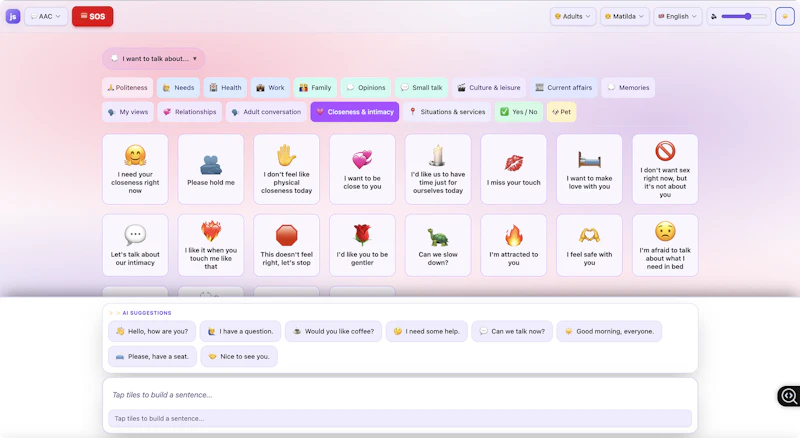This screenshot has width=800, height=438.
Task: Open the AAC mode dropdown
Action: click(x=46, y=16)
